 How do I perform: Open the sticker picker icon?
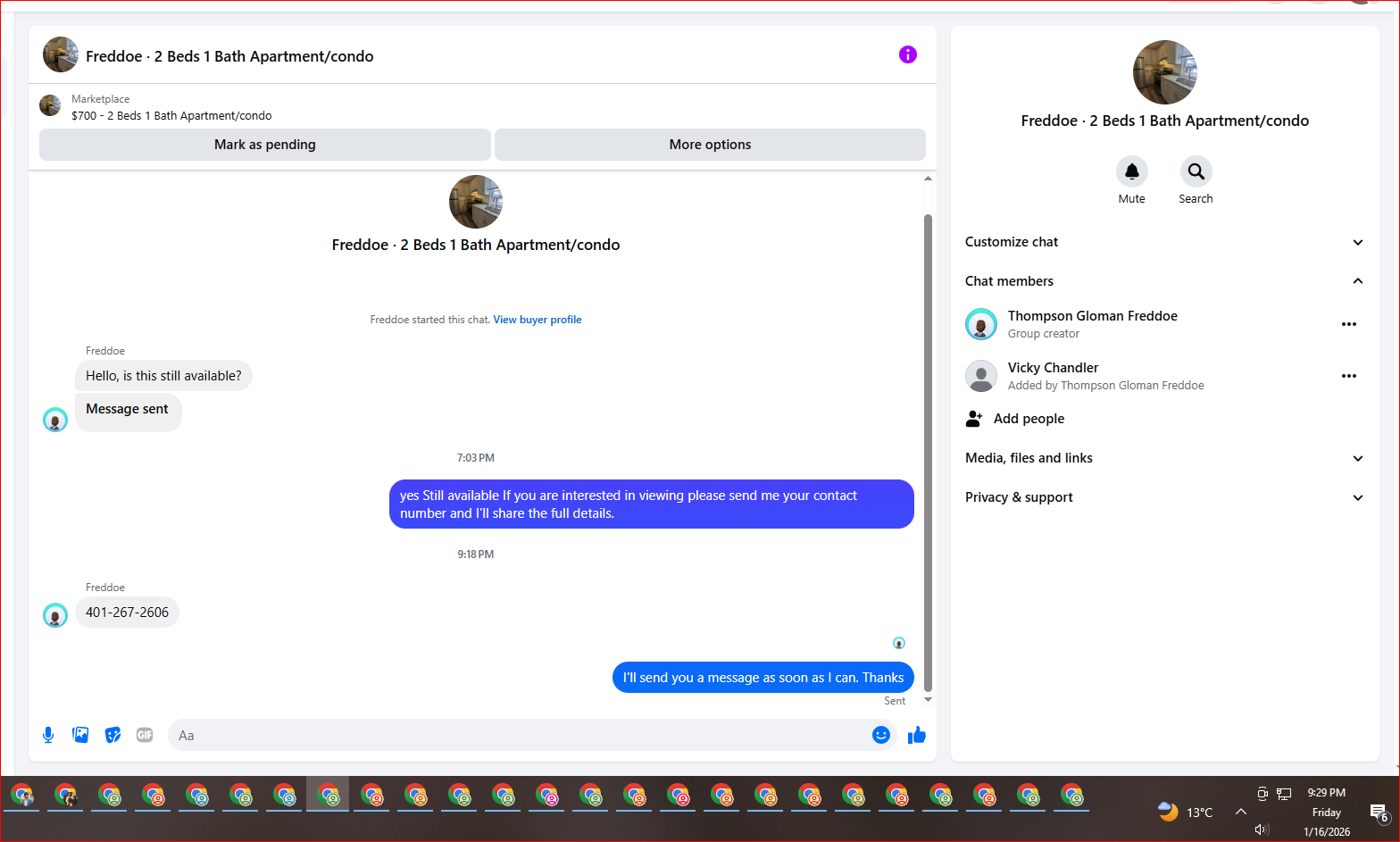point(112,735)
